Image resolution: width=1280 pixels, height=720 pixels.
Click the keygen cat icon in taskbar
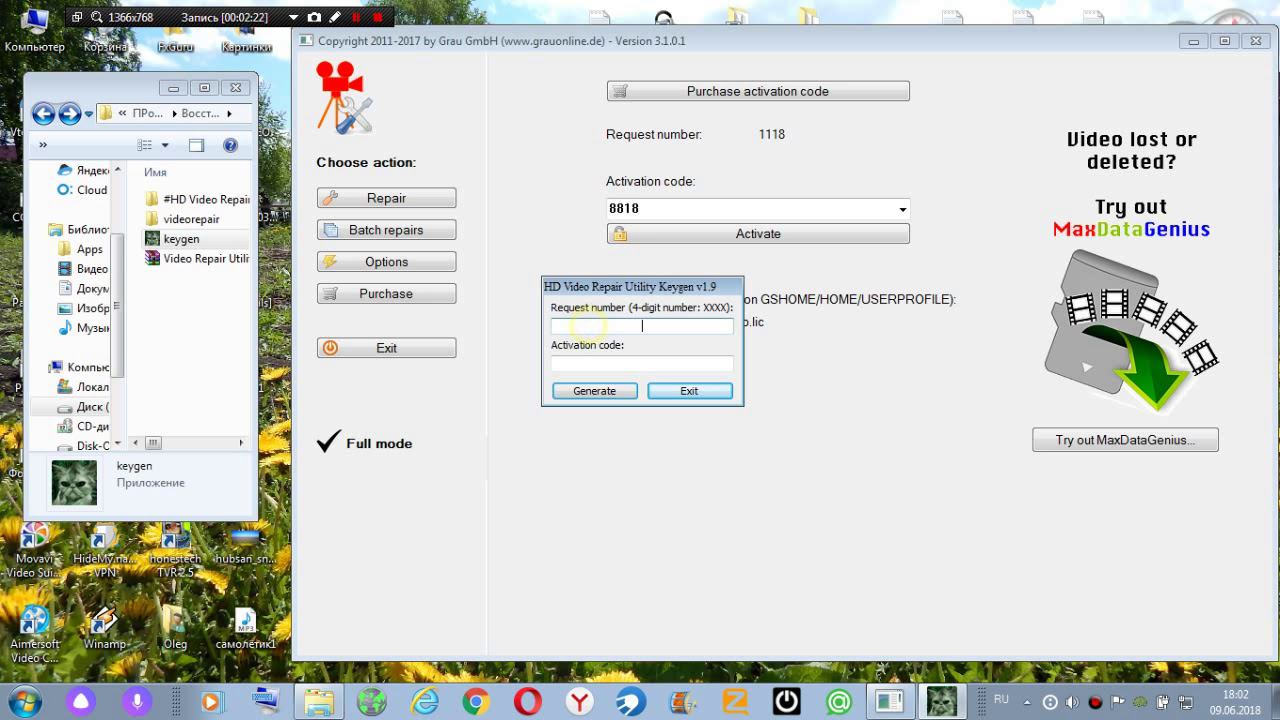pos(941,701)
